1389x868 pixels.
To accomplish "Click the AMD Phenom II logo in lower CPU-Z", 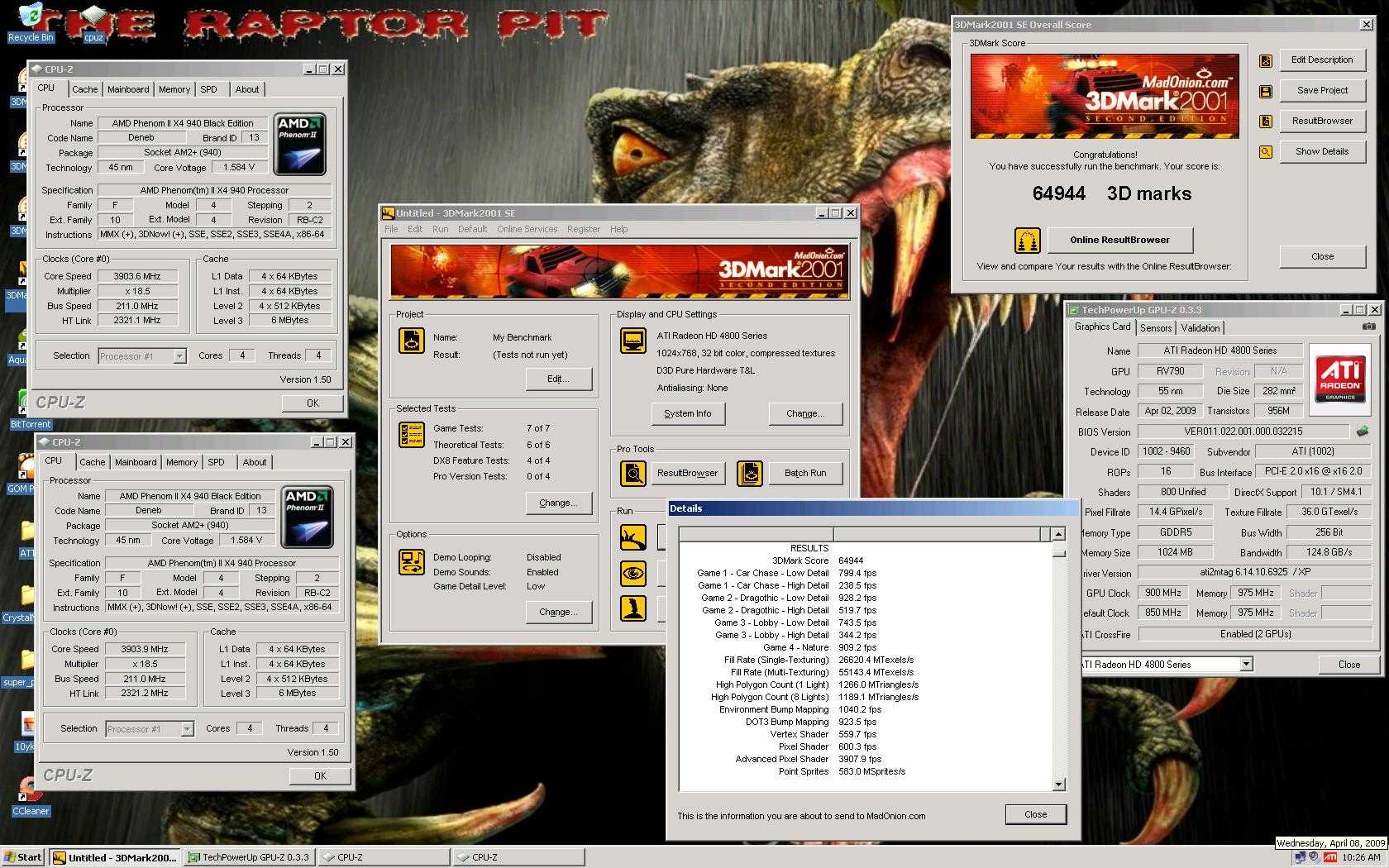I will (307, 517).
